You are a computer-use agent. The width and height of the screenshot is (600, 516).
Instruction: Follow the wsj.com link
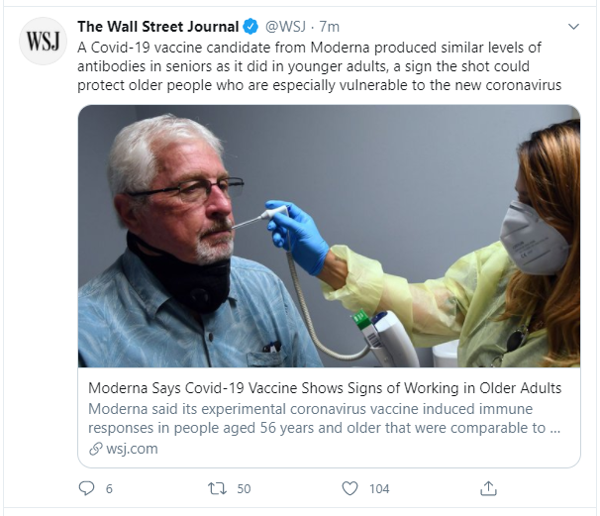(131, 449)
